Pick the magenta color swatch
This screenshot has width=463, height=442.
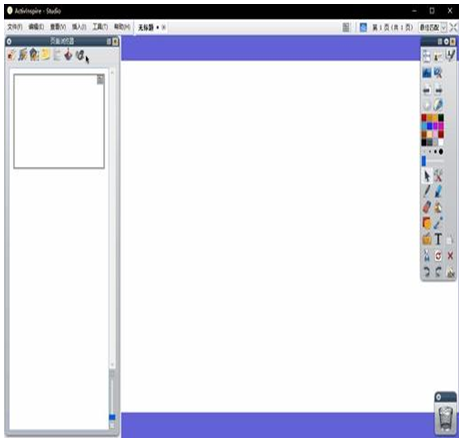tap(441, 126)
